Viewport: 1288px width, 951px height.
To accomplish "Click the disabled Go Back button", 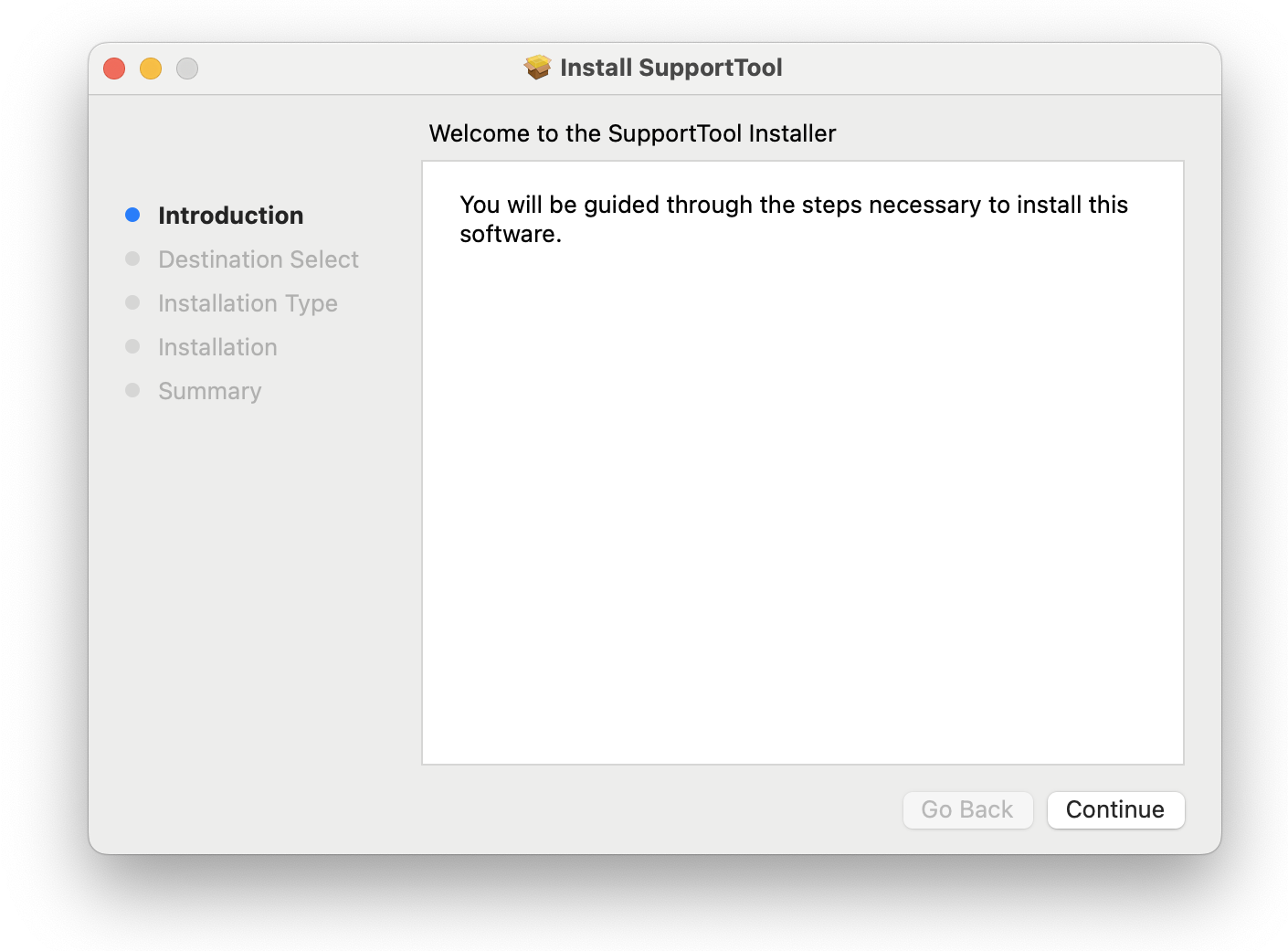I will (967, 809).
